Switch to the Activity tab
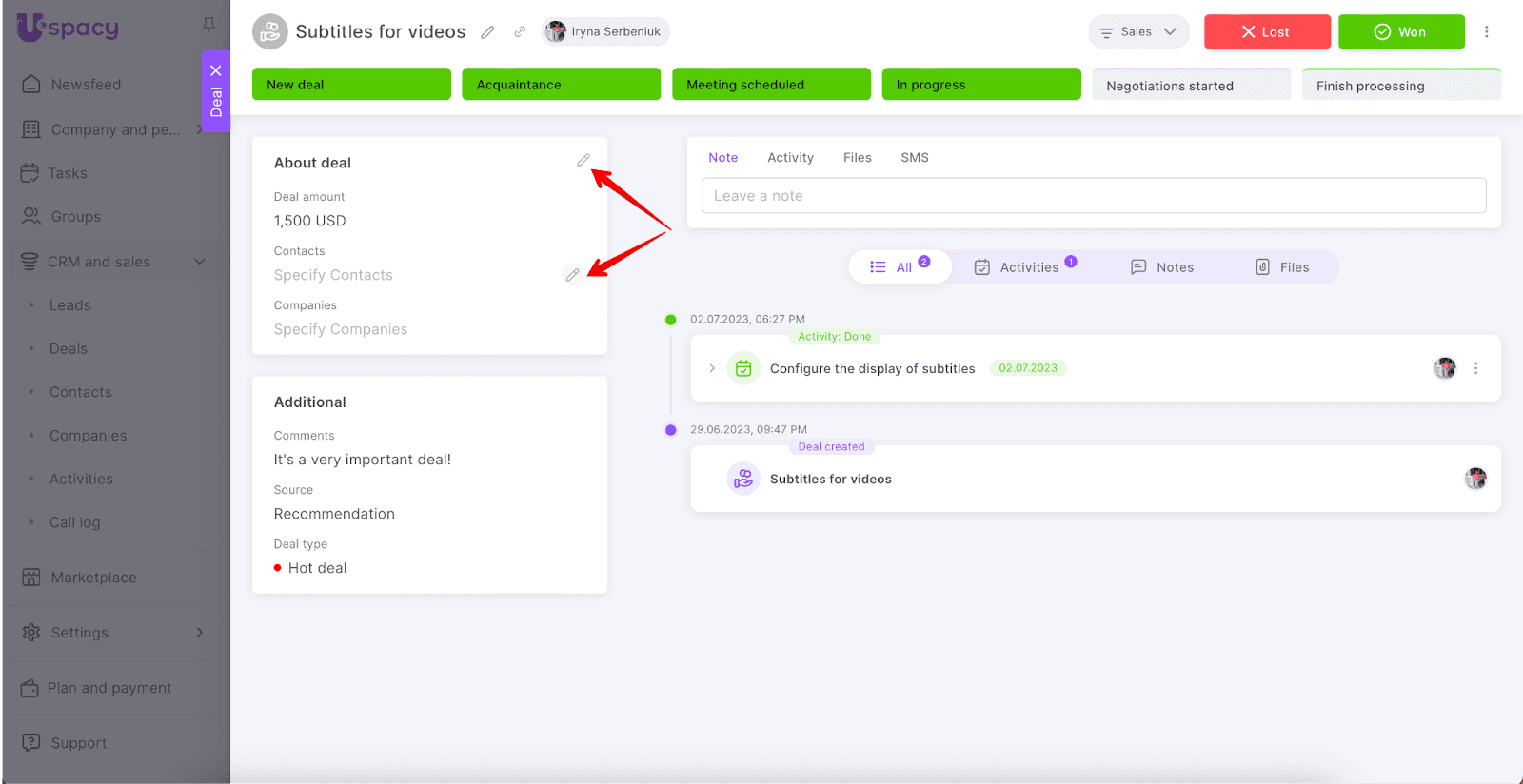This screenshot has height=784, width=1523. (790, 158)
